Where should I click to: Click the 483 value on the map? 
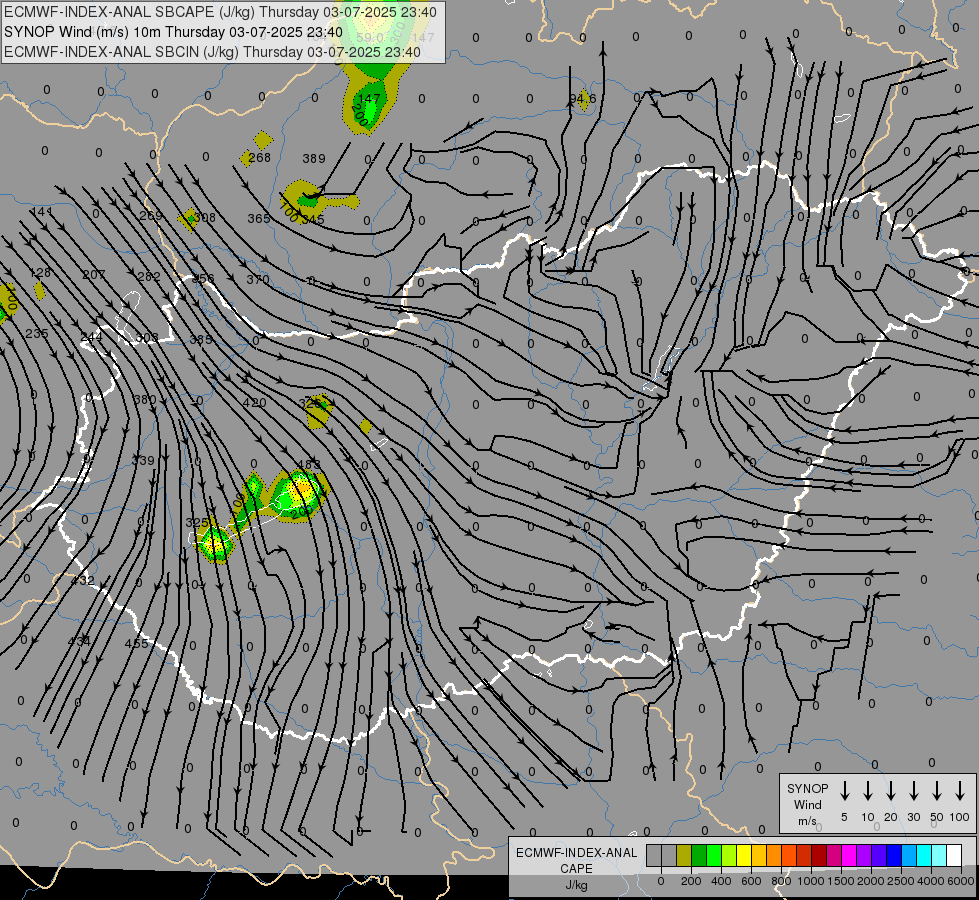[309, 464]
